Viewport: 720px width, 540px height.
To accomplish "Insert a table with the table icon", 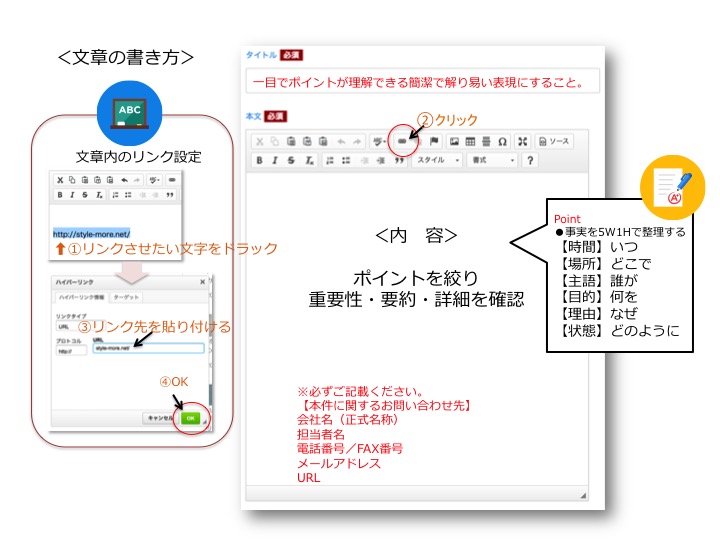I will coord(470,142).
